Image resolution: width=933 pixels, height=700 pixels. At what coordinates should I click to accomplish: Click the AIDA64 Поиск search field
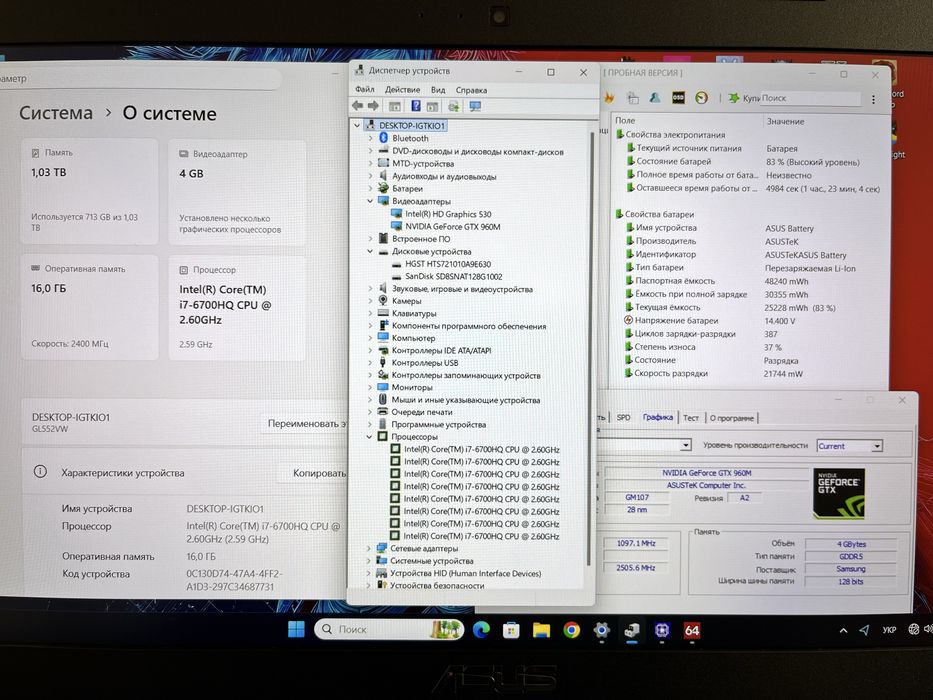pyautogui.click(x=810, y=98)
